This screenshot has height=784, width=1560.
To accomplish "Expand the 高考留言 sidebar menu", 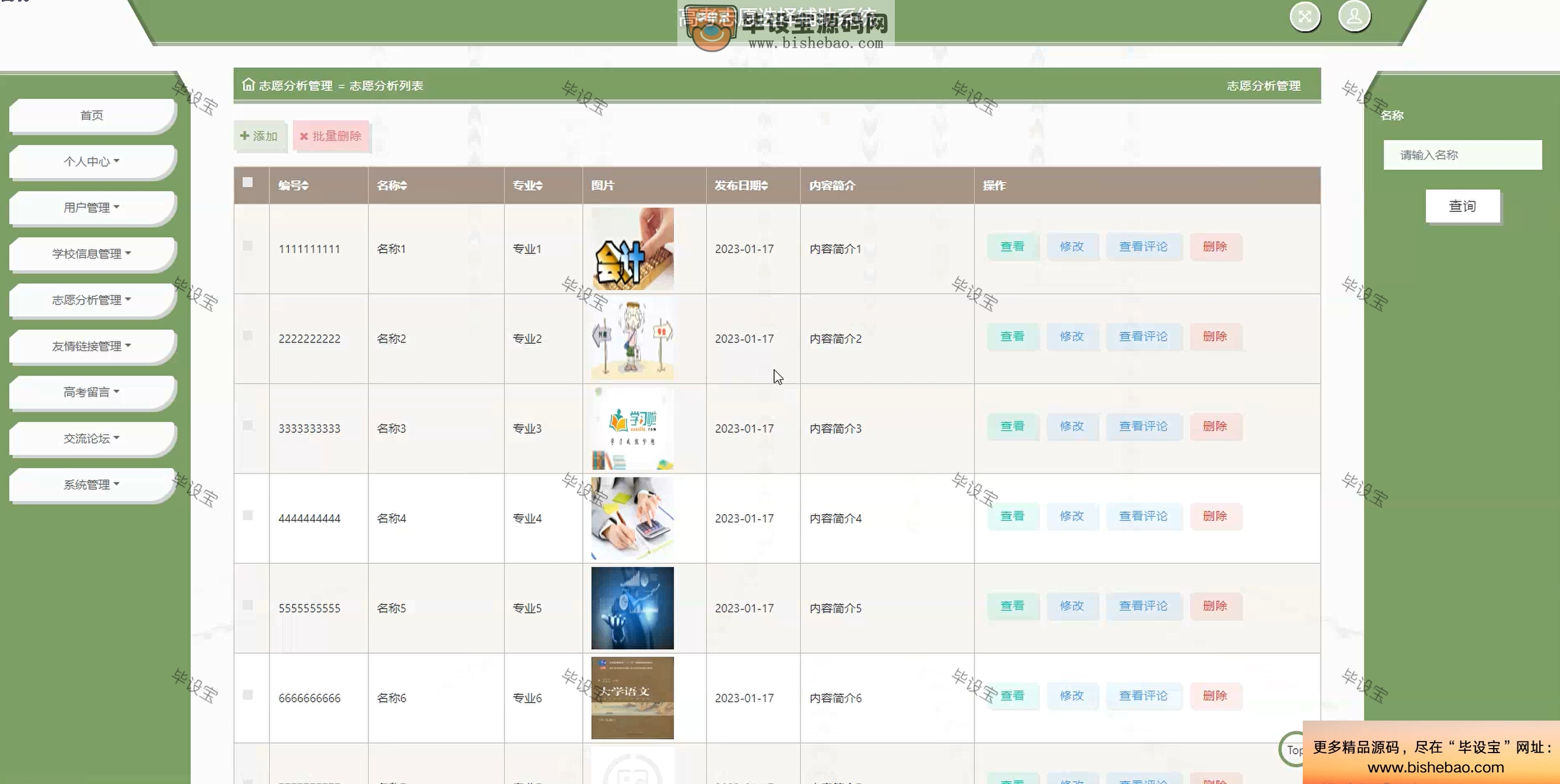I will coord(92,392).
